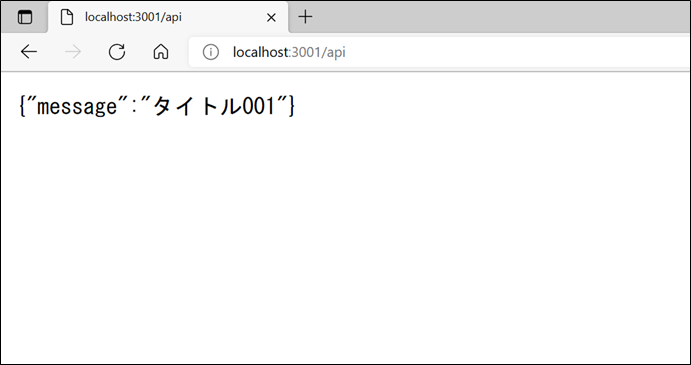View site information icon in address bar
This screenshot has width=691, height=365.
pyautogui.click(x=211, y=52)
